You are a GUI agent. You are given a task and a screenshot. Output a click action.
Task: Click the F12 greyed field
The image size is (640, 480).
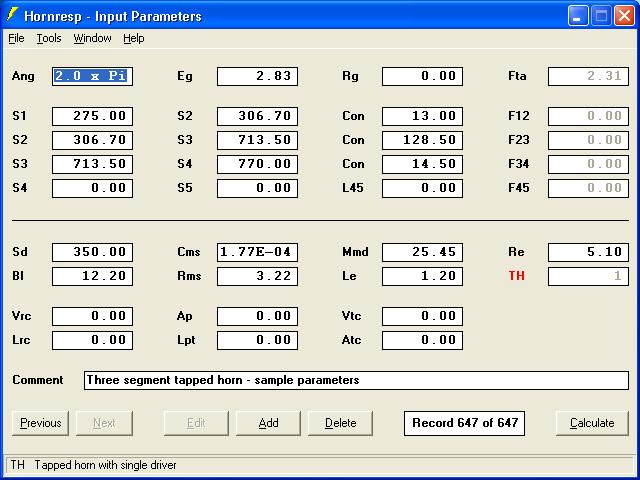tap(588, 116)
